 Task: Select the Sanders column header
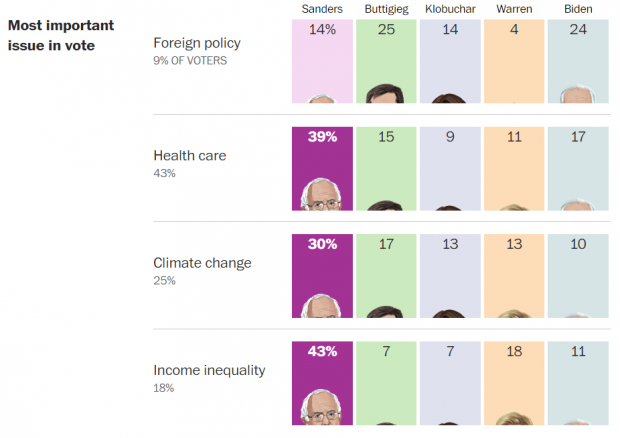coord(322,9)
